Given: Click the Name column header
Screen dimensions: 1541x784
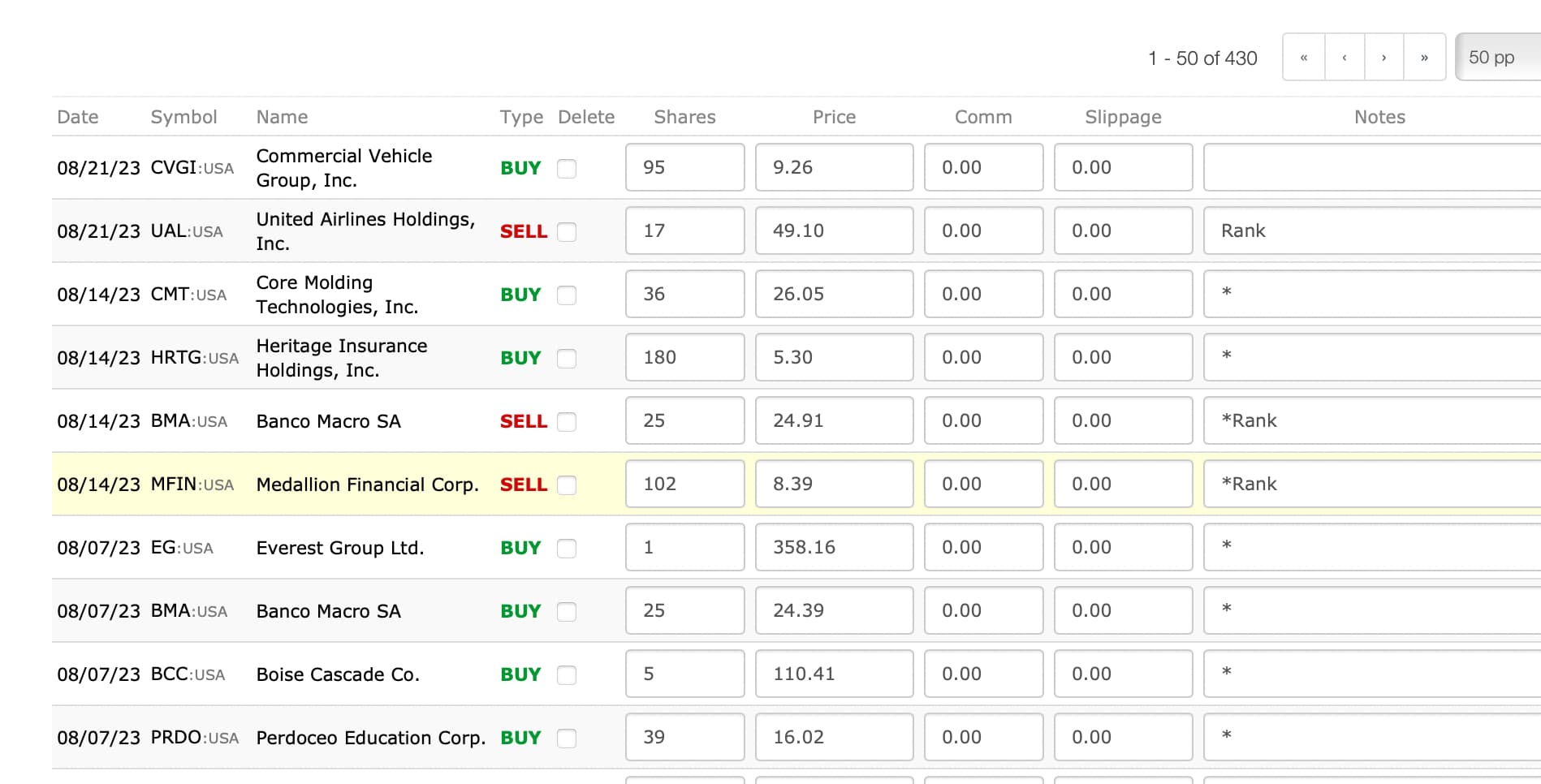Looking at the screenshot, I should (x=282, y=117).
